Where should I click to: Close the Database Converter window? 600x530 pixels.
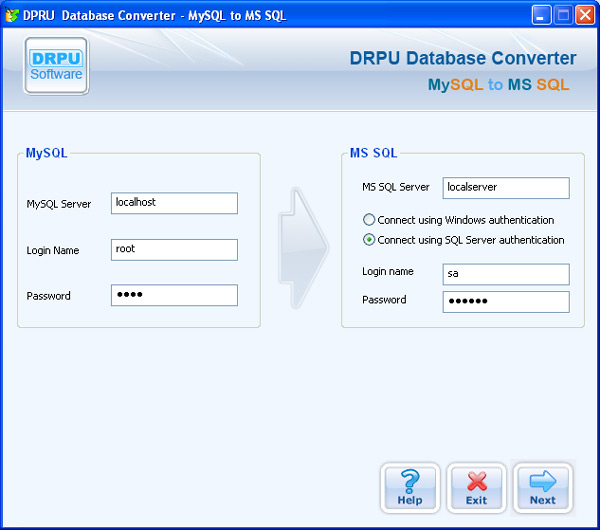coord(585,15)
